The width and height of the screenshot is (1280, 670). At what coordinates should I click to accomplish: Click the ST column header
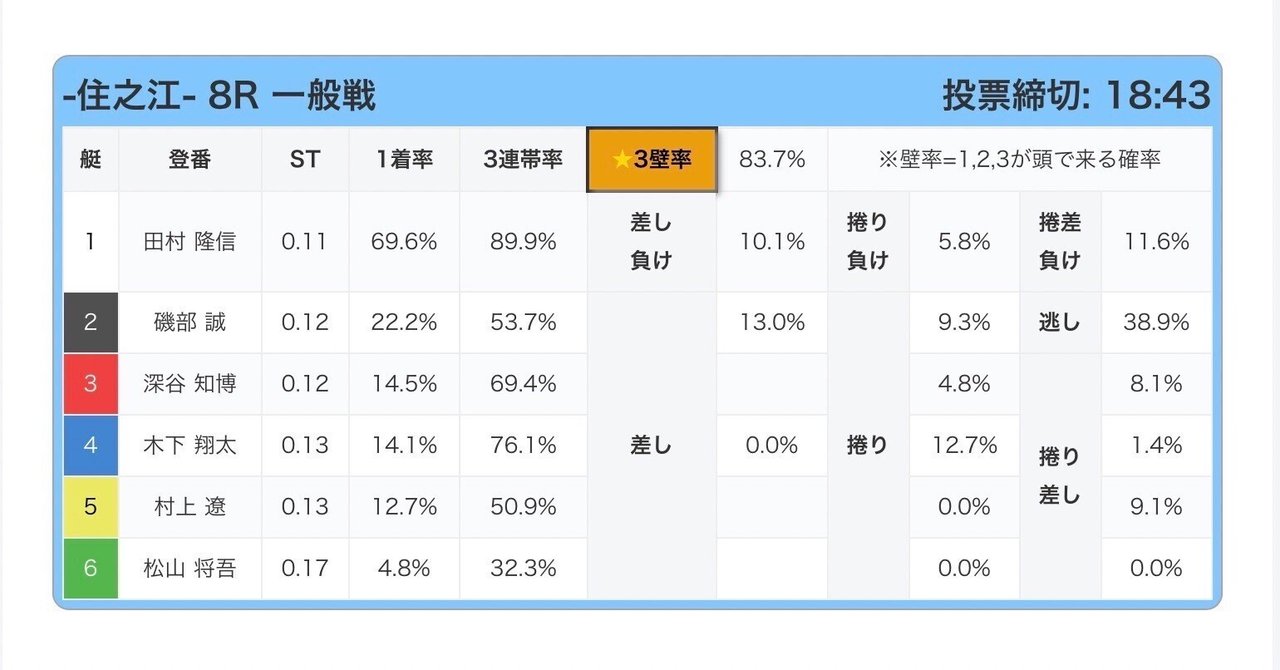[305, 160]
